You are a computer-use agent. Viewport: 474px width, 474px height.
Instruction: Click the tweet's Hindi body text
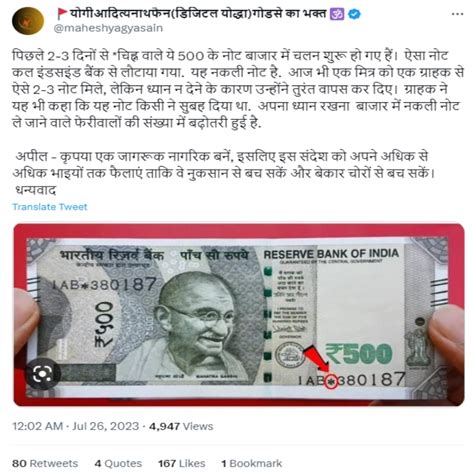pyautogui.click(x=237, y=123)
